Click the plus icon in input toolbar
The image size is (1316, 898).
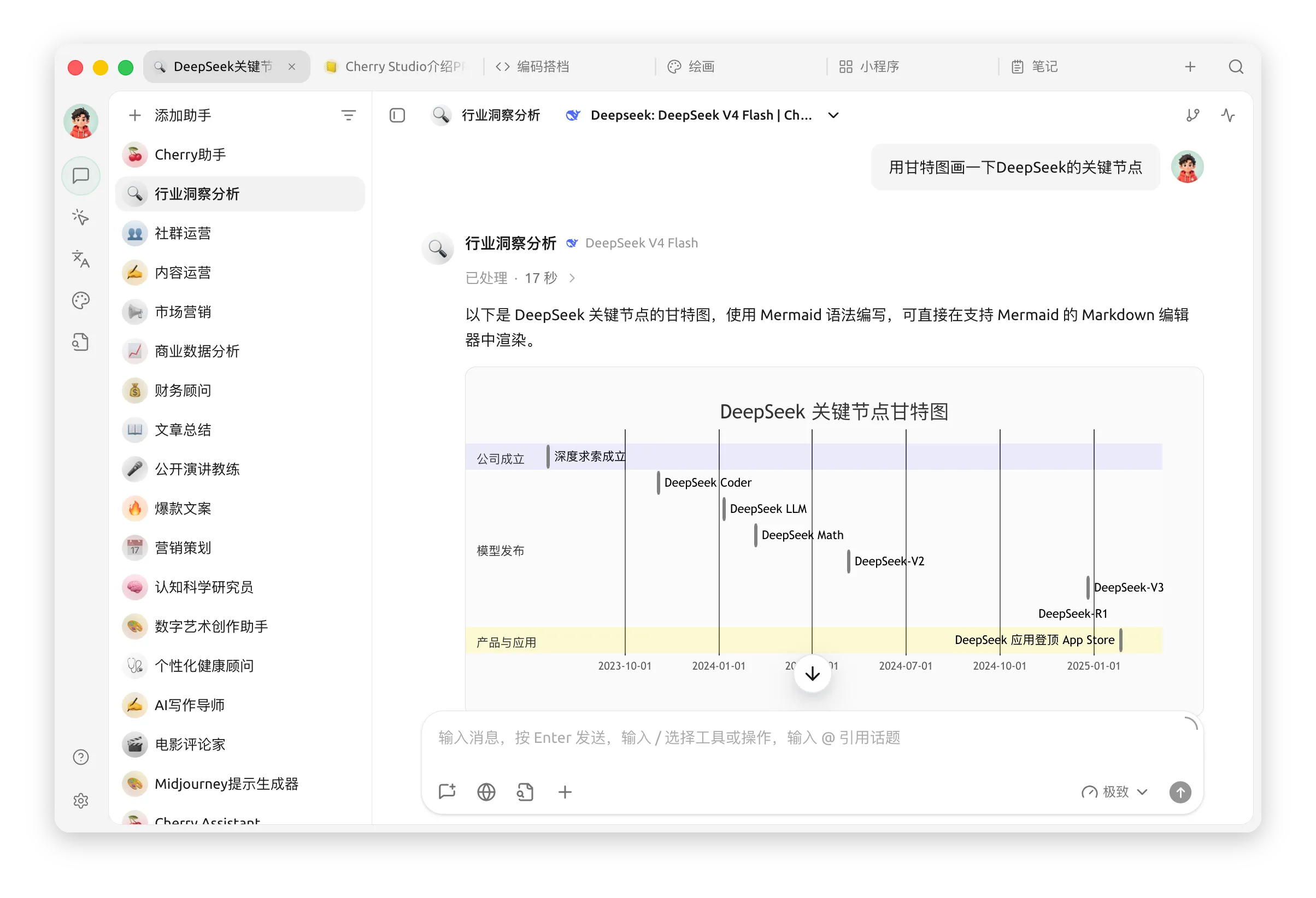[x=565, y=791]
